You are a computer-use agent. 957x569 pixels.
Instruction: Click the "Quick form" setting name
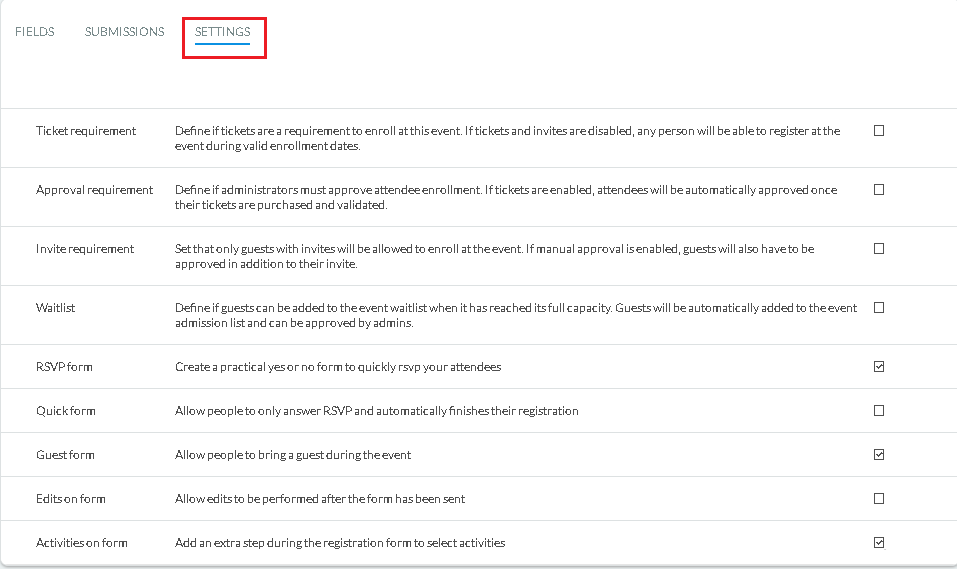pyautogui.click(x=66, y=411)
